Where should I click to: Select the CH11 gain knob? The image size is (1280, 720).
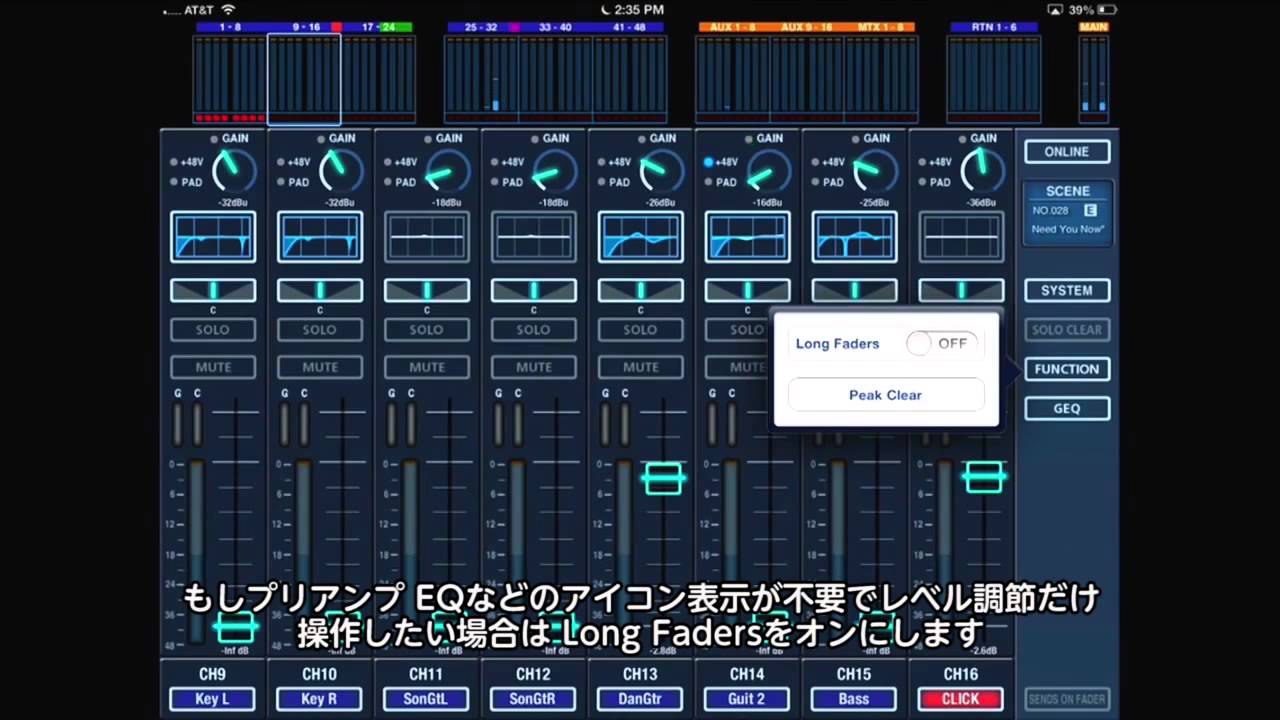click(448, 171)
